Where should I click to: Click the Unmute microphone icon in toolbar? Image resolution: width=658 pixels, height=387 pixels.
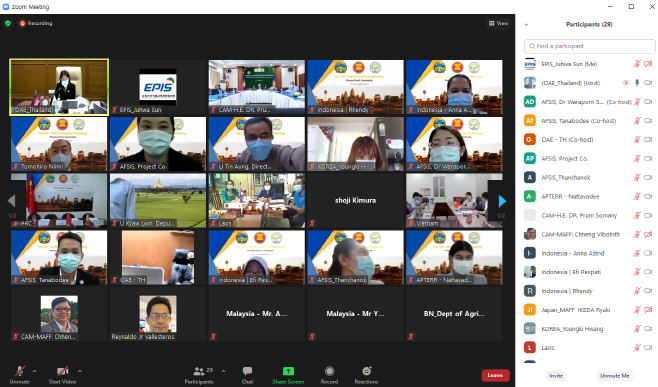click(x=19, y=371)
